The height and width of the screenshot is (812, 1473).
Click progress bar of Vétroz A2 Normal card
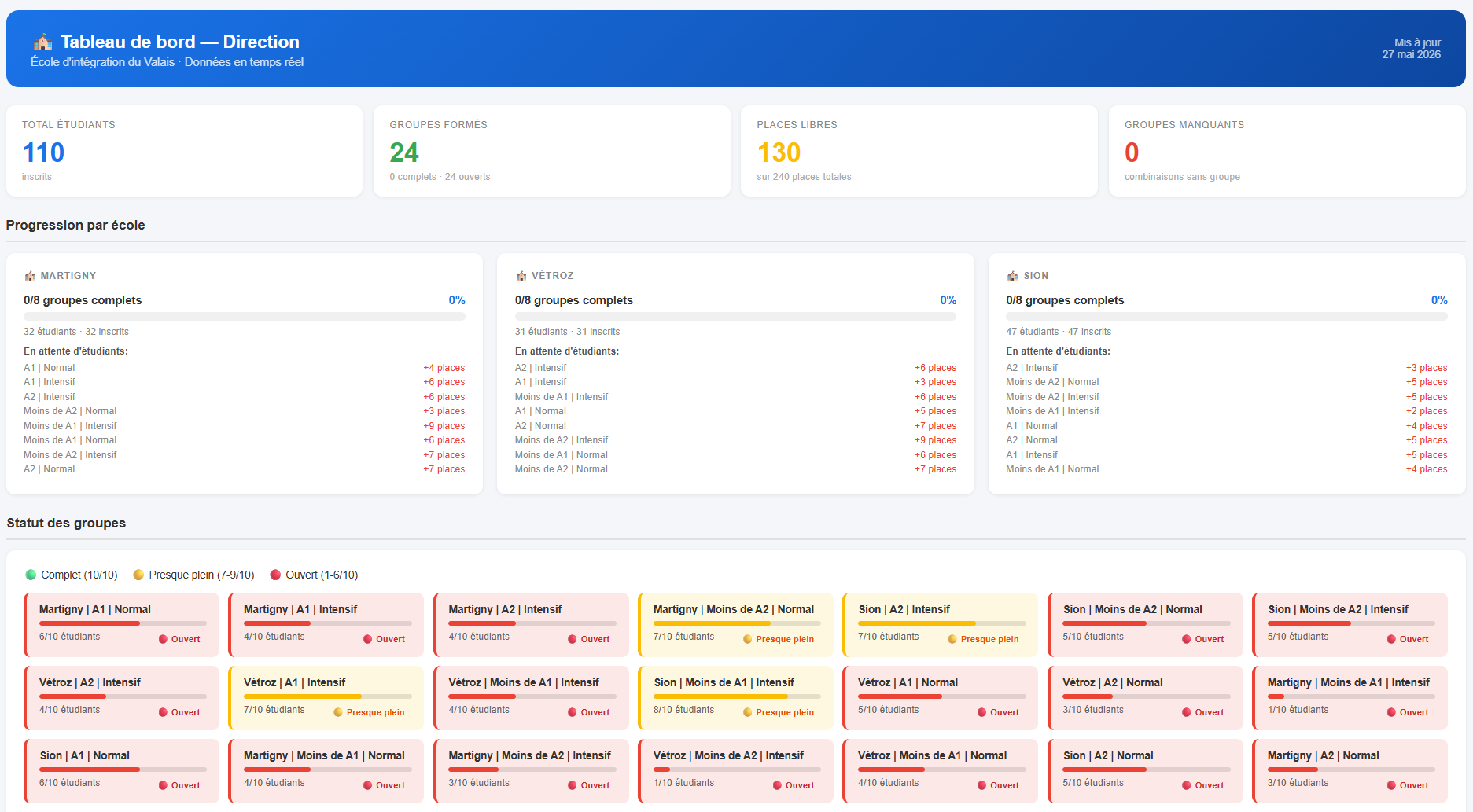click(x=1147, y=696)
